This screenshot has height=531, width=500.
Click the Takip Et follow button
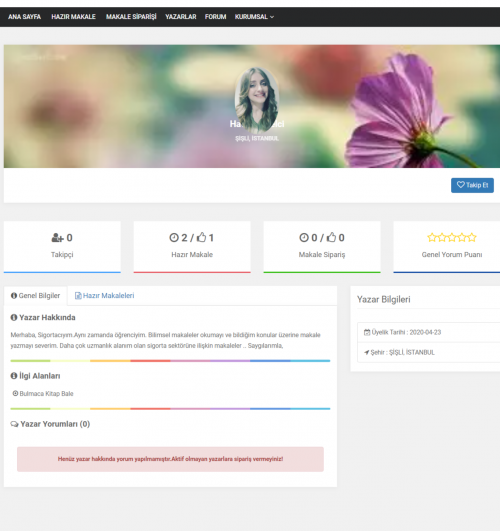click(x=472, y=185)
